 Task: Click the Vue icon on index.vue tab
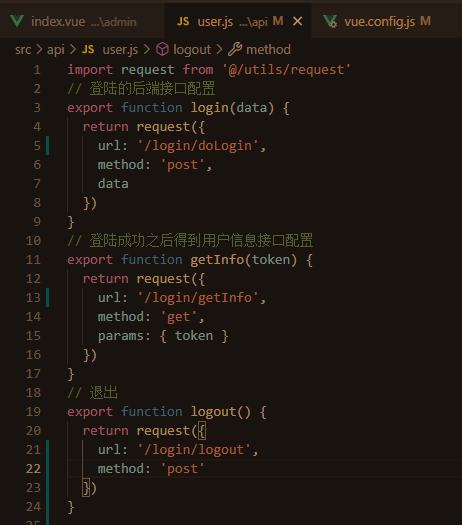[17, 21]
